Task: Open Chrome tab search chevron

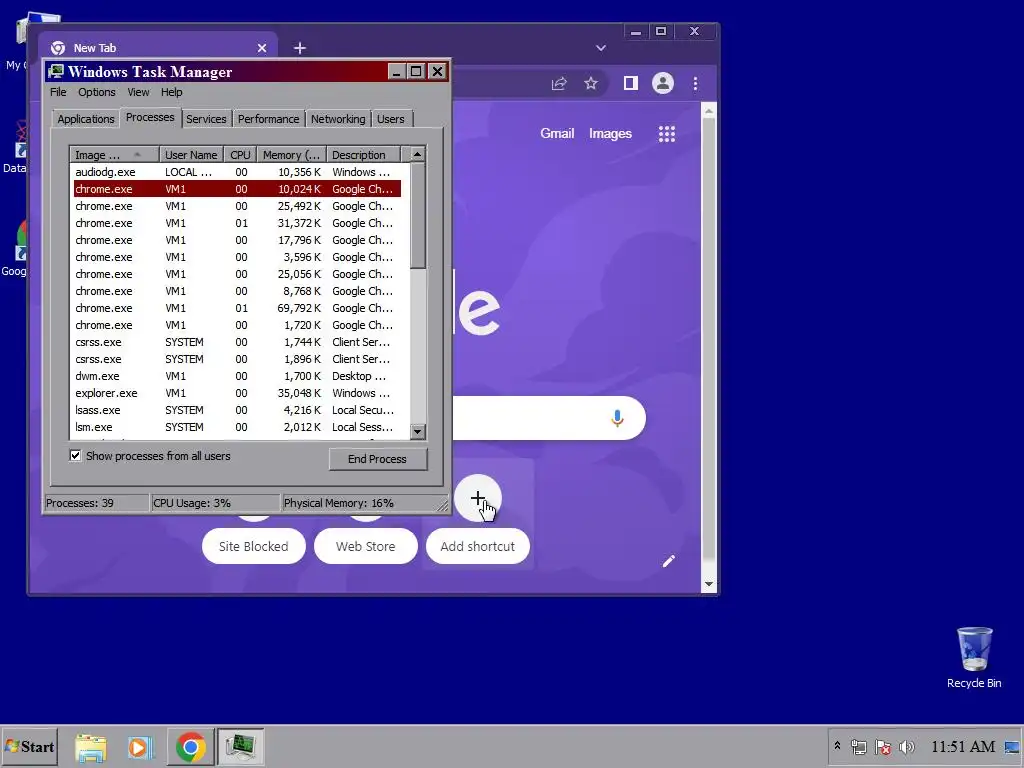Action: (601, 48)
